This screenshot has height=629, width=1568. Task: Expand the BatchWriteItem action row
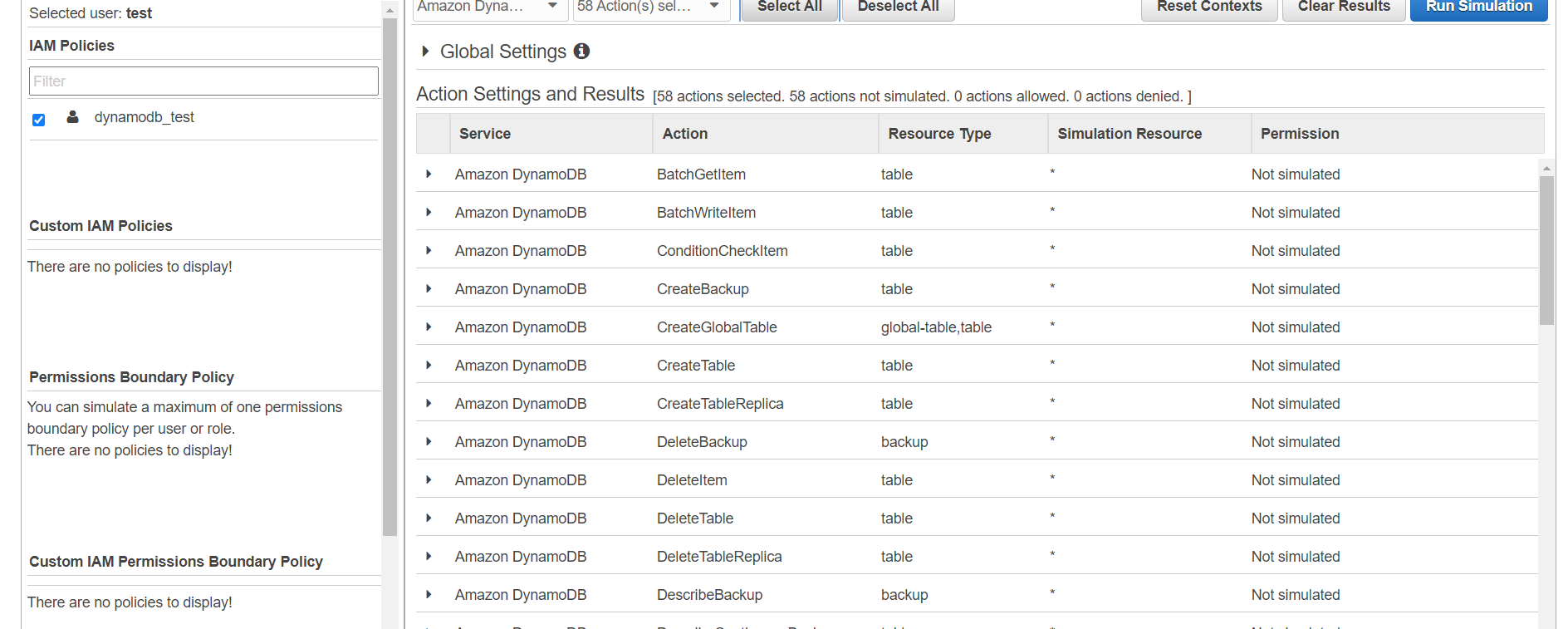[429, 212]
